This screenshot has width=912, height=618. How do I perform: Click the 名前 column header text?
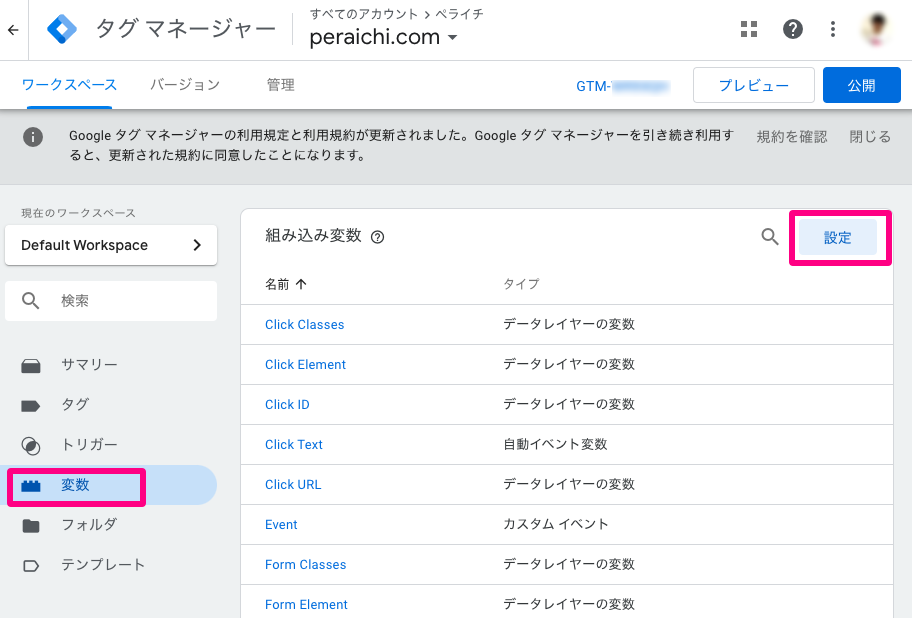click(277, 284)
